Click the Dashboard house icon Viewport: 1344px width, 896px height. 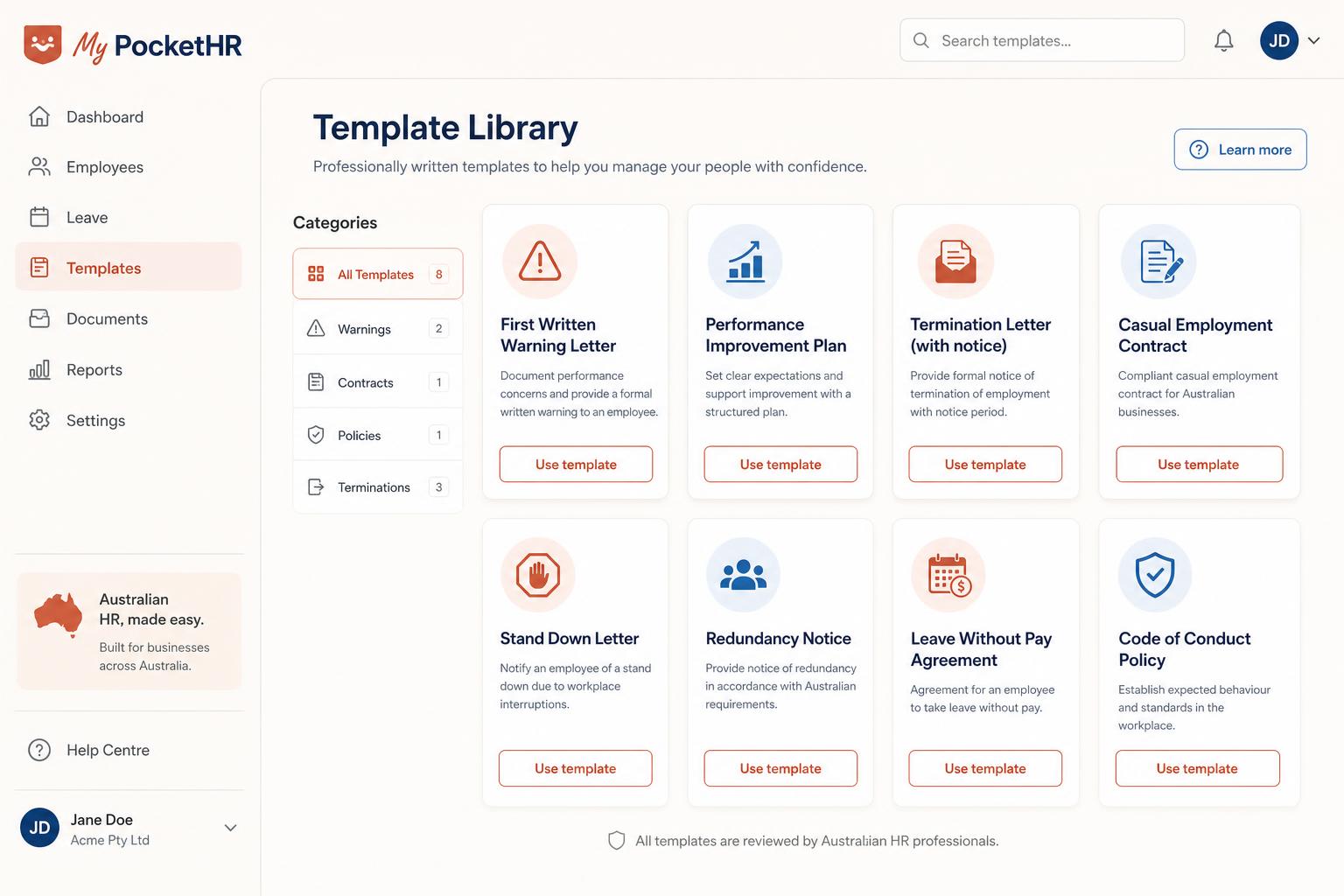click(39, 116)
